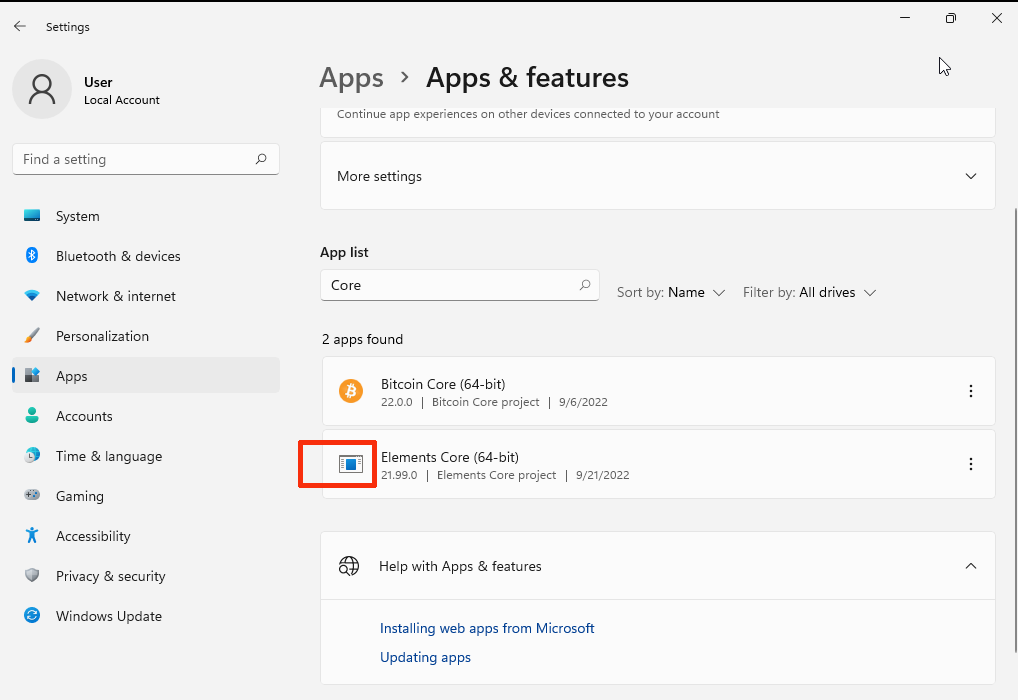Image resolution: width=1018 pixels, height=700 pixels.
Task: Open Windows Update settings
Action: tap(107, 616)
